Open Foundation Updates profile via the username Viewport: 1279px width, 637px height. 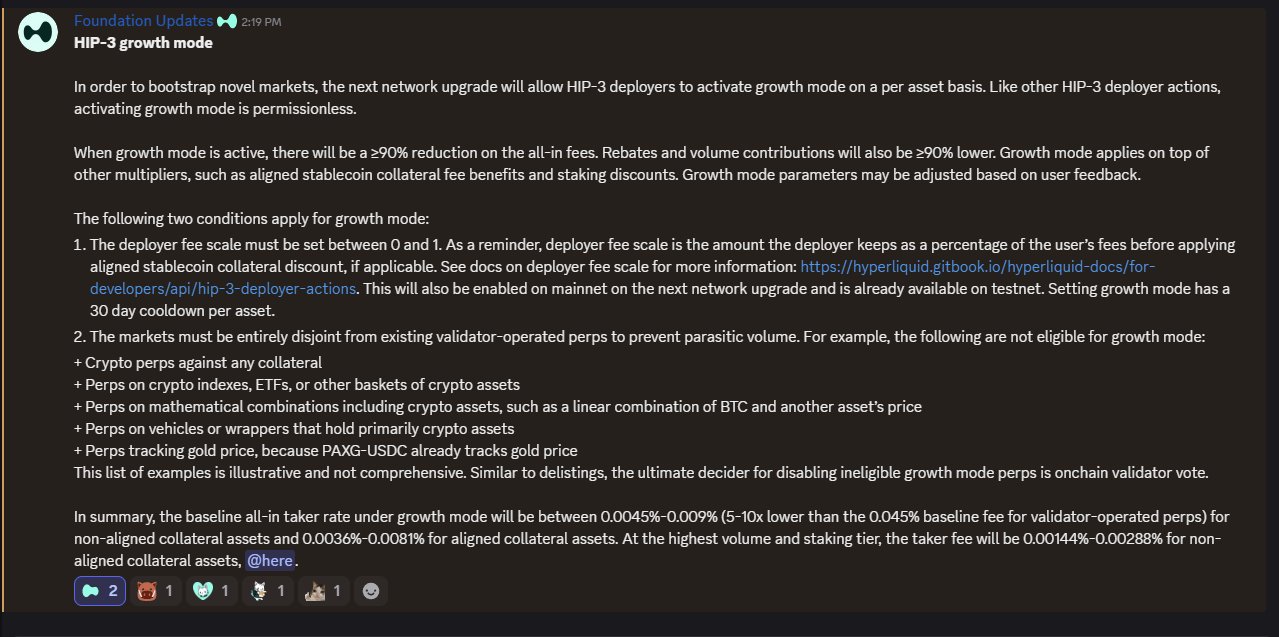[x=141, y=20]
